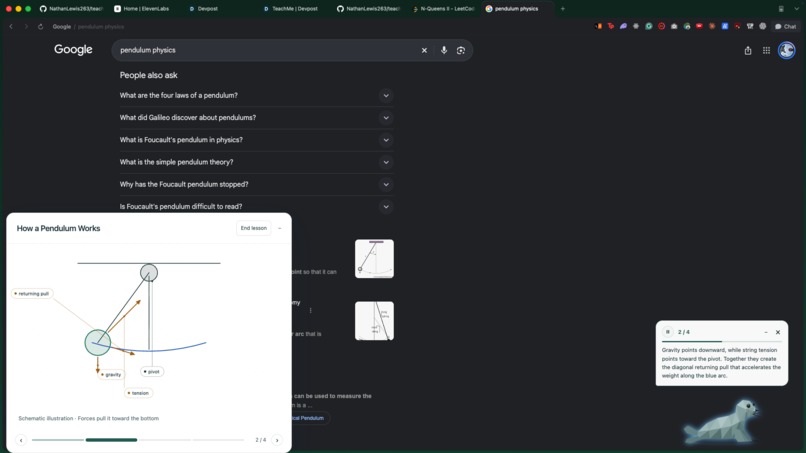Click the purple feather-shaped extension icon
The image size is (806, 453).
click(x=624, y=26)
